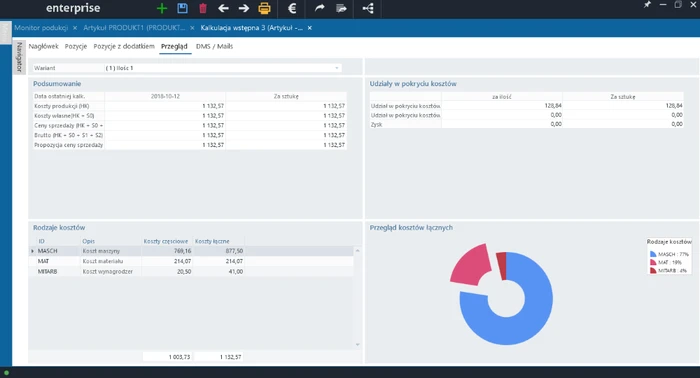Close the Monitor produkcji tab
The width and height of the screenshot is (700, 378).
[x=75, y=28]
